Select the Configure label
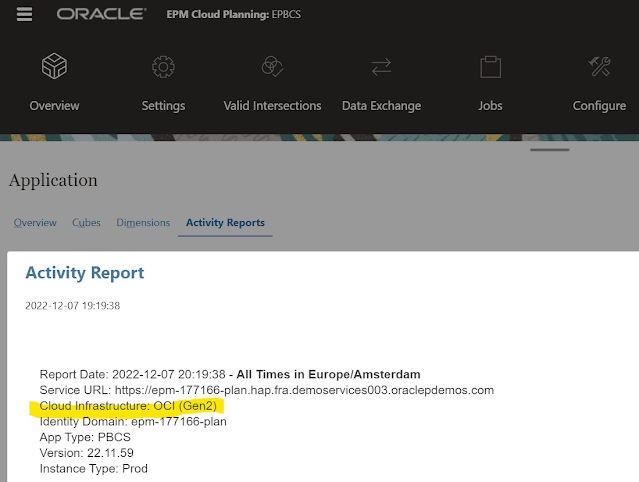The width and height of the screenshot is (639, 482). 599,106
